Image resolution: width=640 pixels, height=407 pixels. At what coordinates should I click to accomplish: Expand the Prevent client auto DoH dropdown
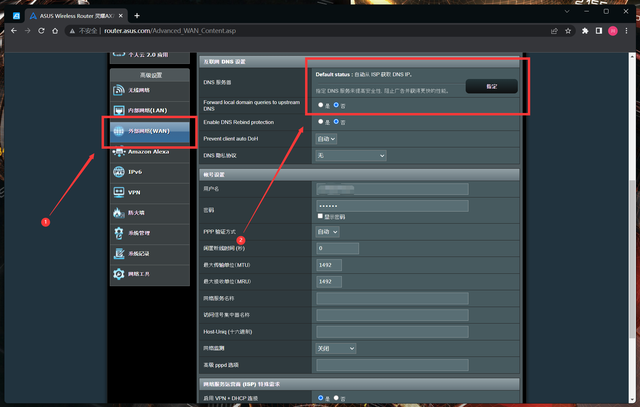pyautogui.click(x=326, y=139)
